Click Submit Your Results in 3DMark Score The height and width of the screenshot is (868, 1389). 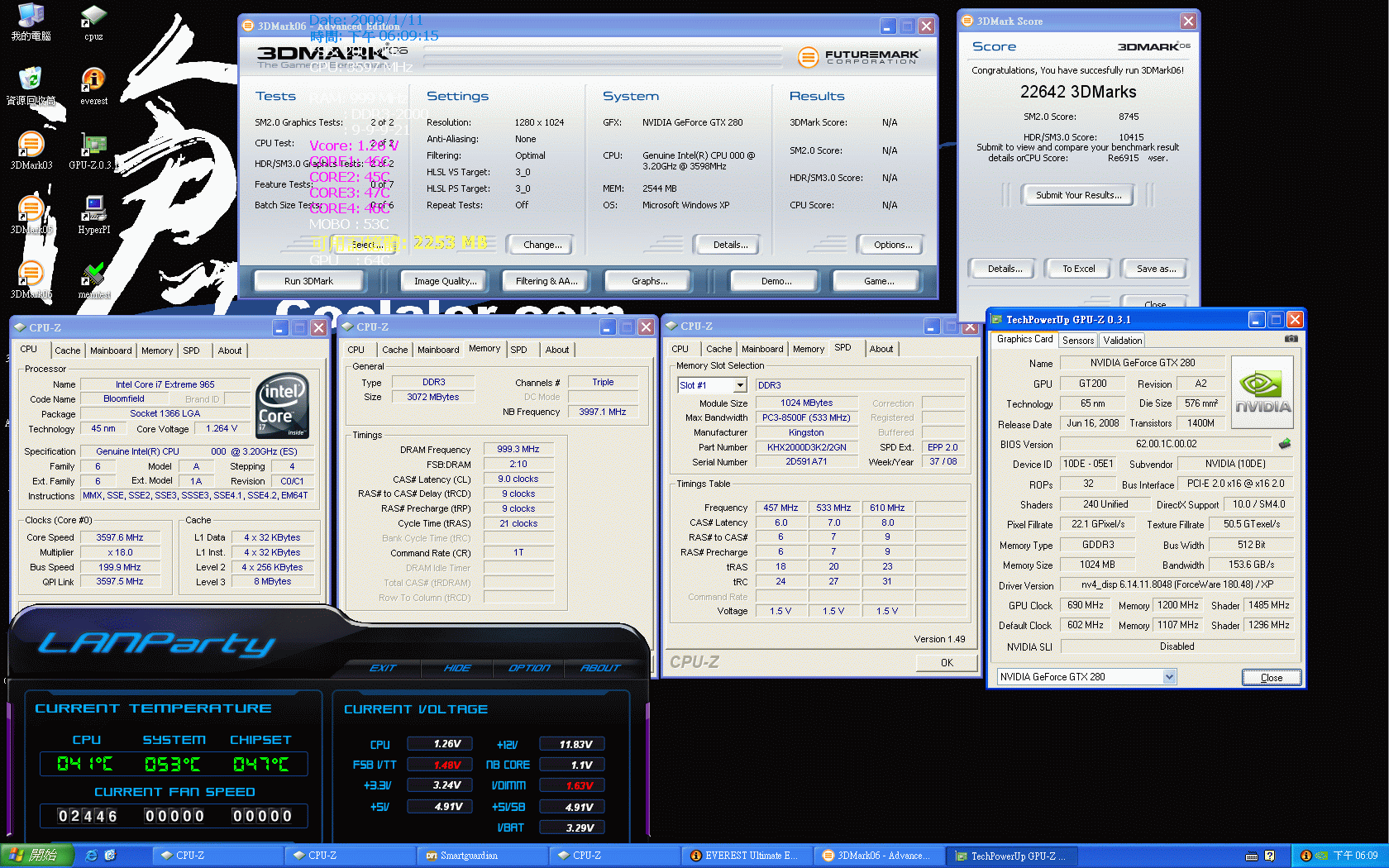click(x=1079, y=195)
